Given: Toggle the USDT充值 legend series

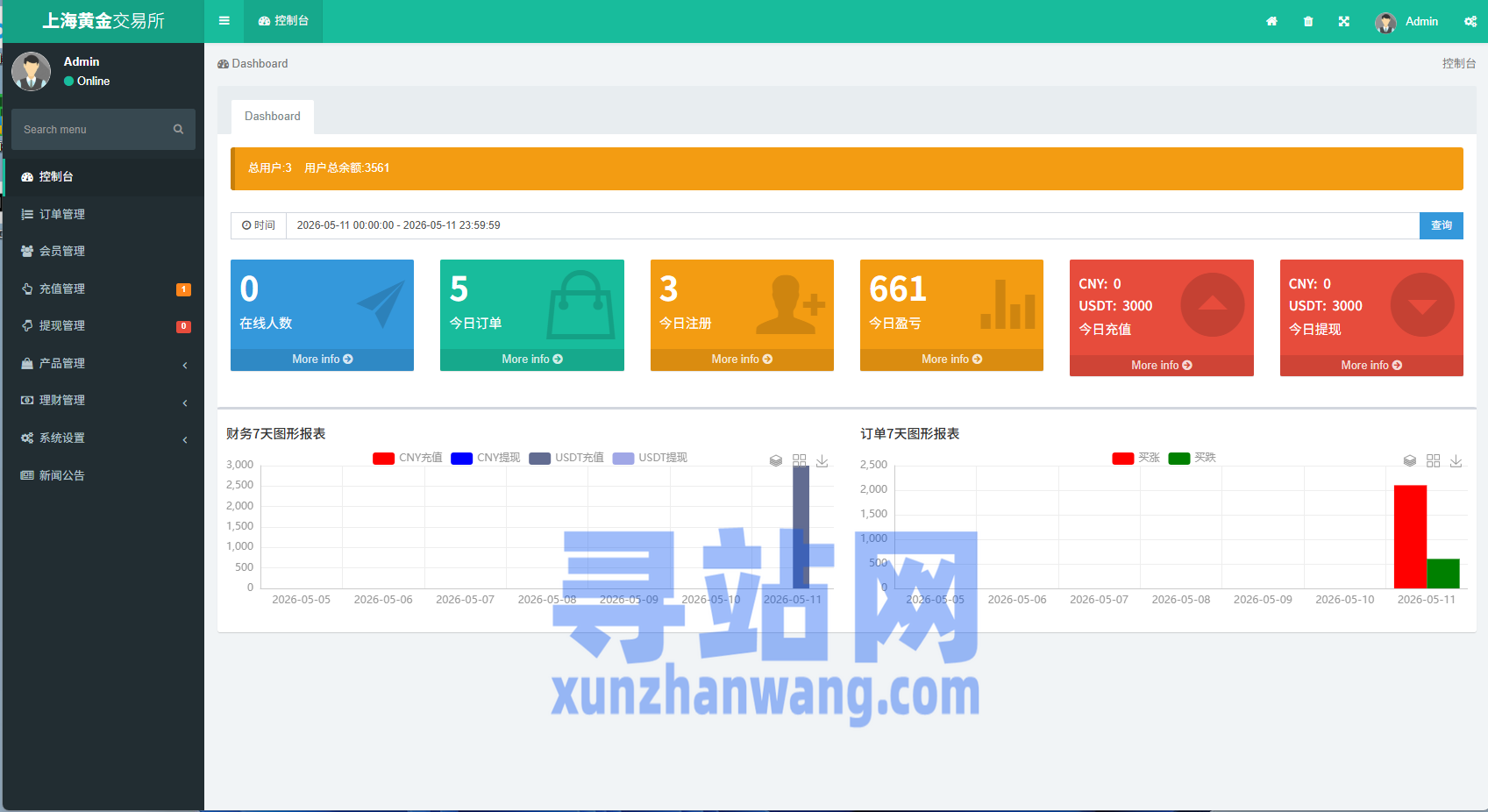Looking at the screenshot, I should [566, 458].
